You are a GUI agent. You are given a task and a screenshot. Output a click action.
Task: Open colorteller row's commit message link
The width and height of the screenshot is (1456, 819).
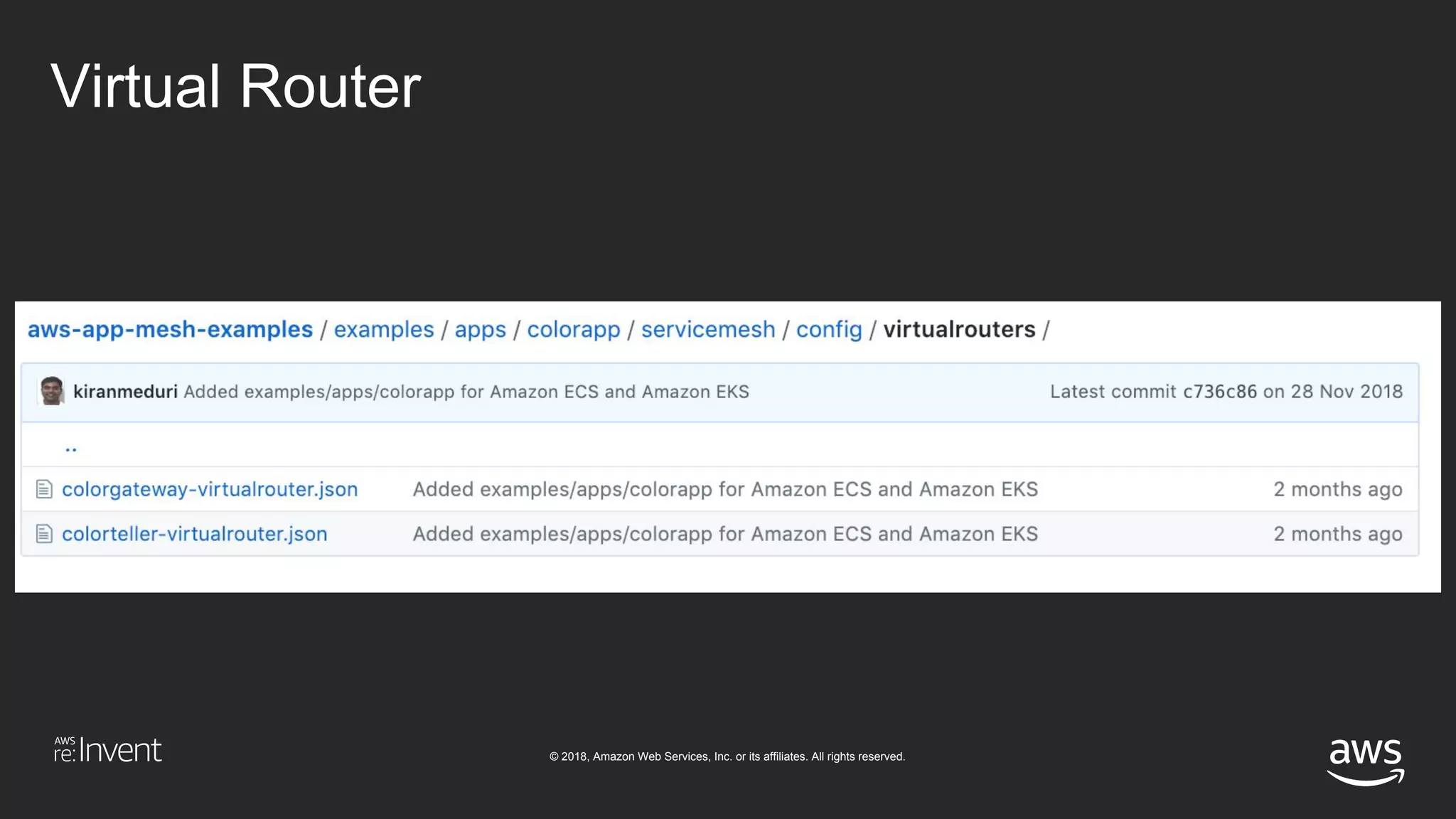pyautogui.click(x=724, y=534)
